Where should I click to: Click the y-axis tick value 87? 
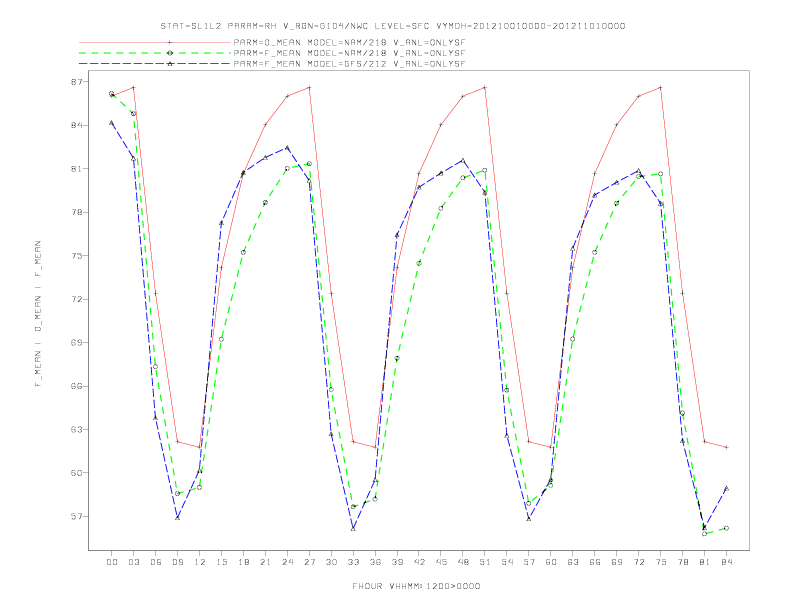77,82
